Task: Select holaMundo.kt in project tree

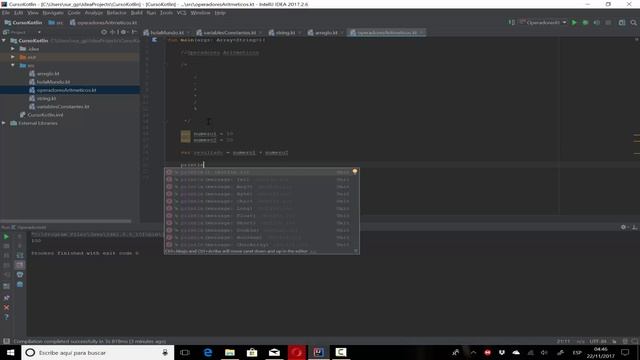Action: pyautogui.click(x=53, y=82)
